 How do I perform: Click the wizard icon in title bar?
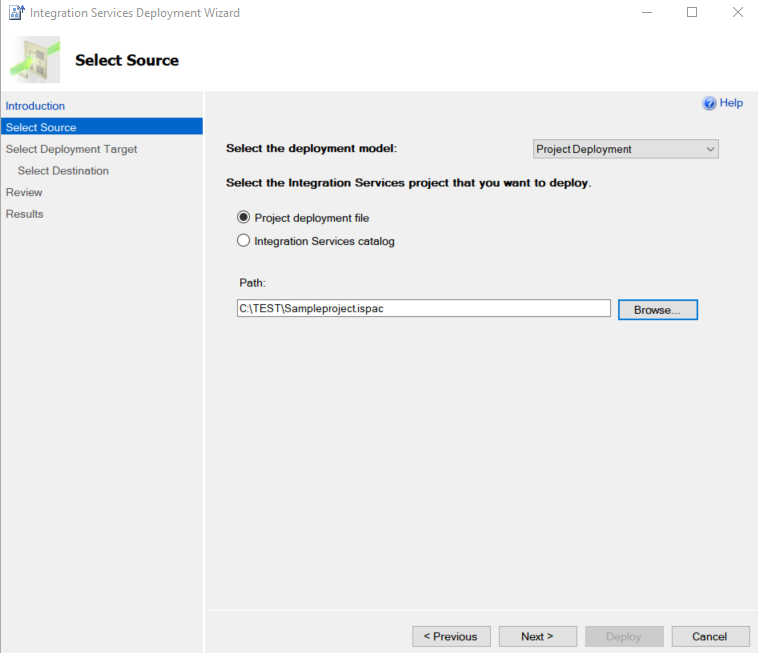(x=15, y=13)
